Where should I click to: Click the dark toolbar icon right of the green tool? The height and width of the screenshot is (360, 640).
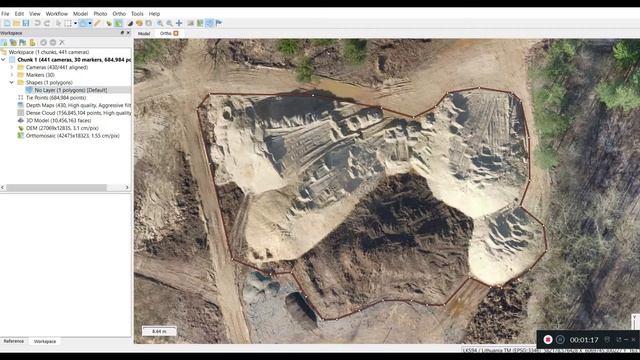click(x=130, y=23)
